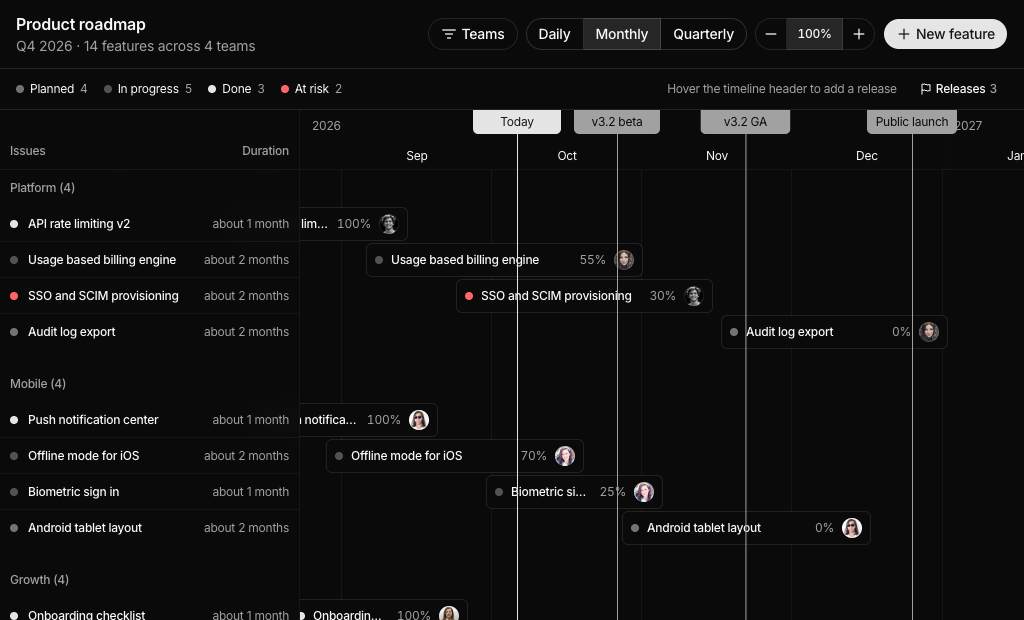Click the zoom in plus icon
Image resolution: width=1024 pixels, height=620 pixels.
pos(859,34)
